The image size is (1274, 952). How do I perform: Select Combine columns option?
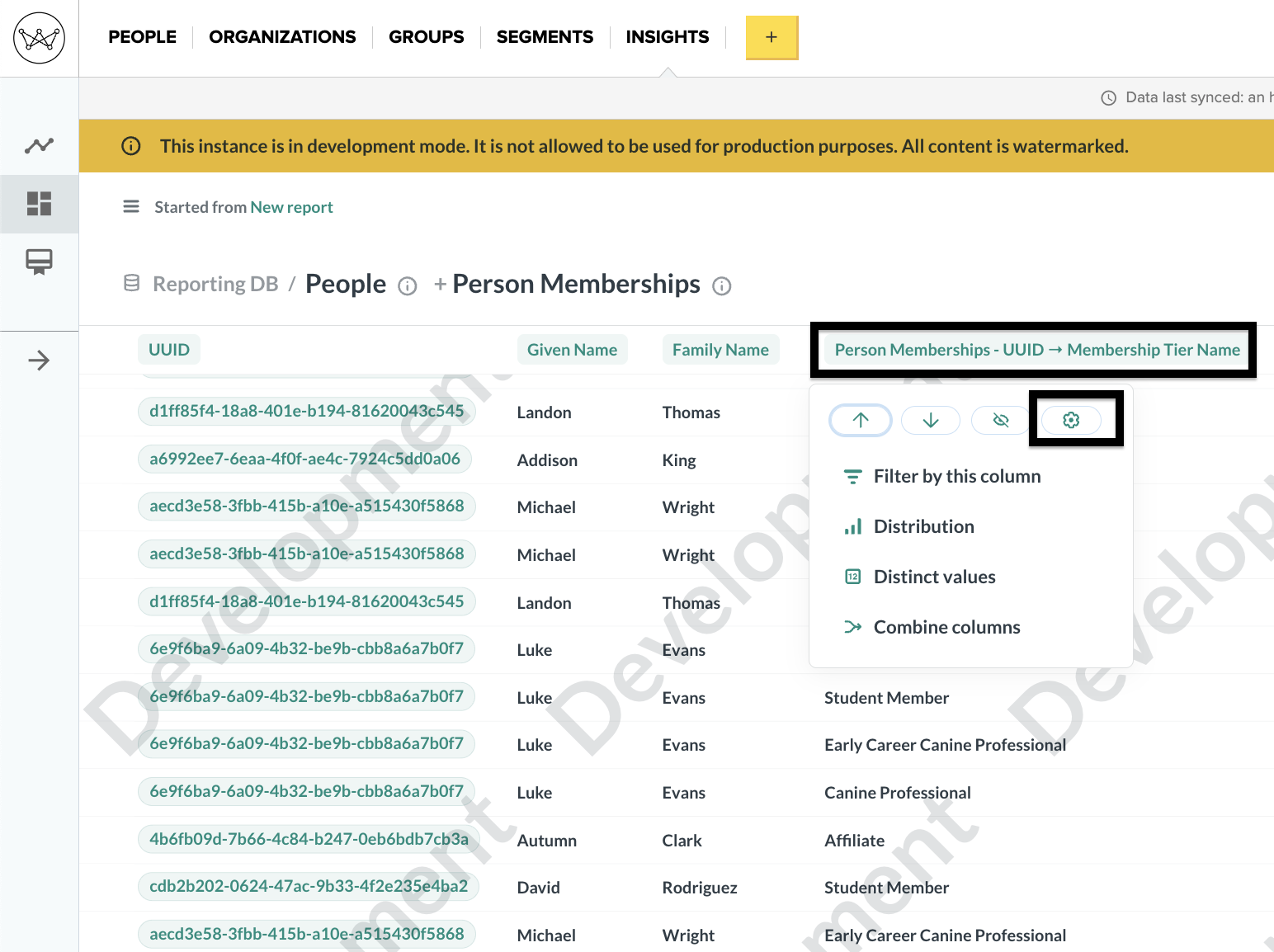[932, 627]
